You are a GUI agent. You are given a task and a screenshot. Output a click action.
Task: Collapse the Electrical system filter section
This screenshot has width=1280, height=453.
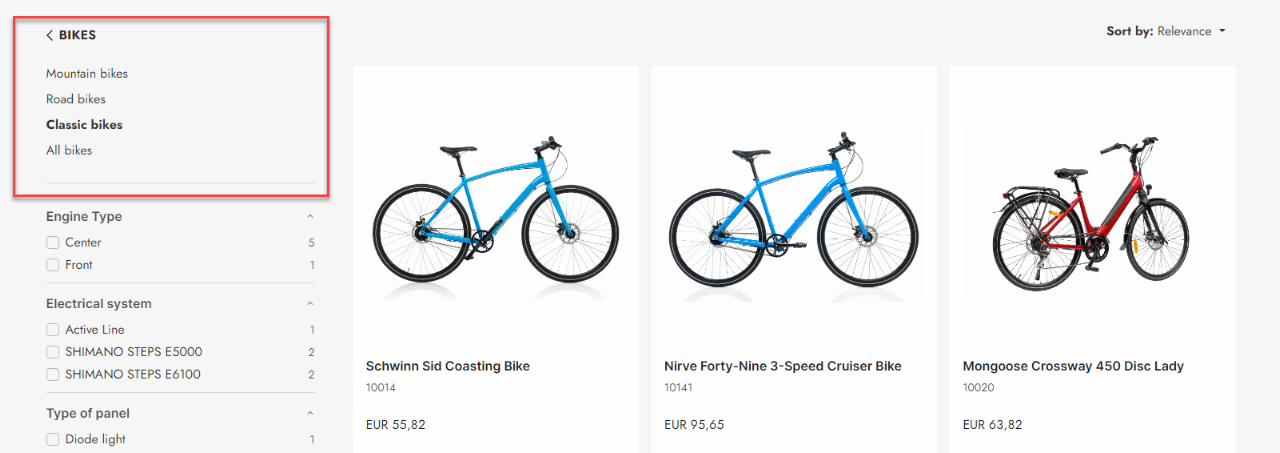pos(310,304)
